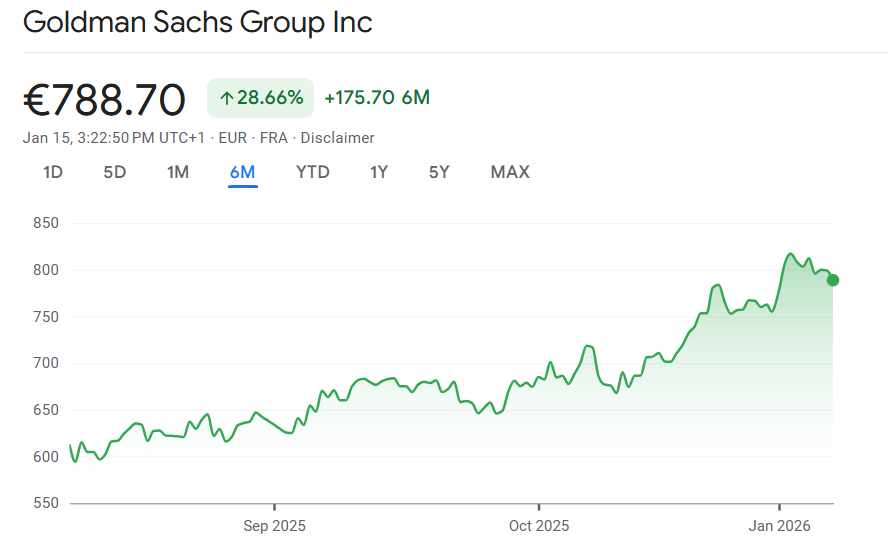Click the €788.70 price value
Screen dimensions: 888x549
click(x=104, y=100)
